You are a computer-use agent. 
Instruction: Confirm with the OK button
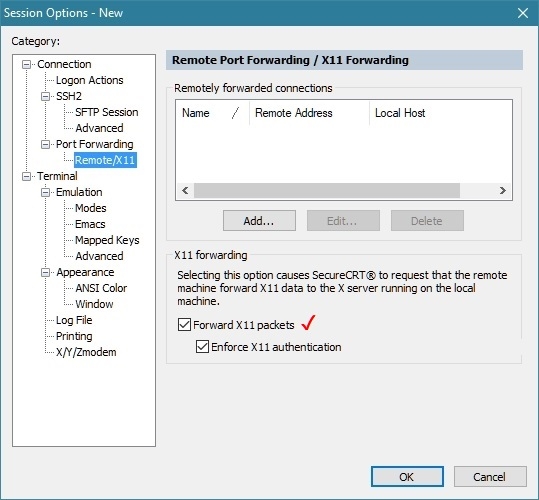407,477
